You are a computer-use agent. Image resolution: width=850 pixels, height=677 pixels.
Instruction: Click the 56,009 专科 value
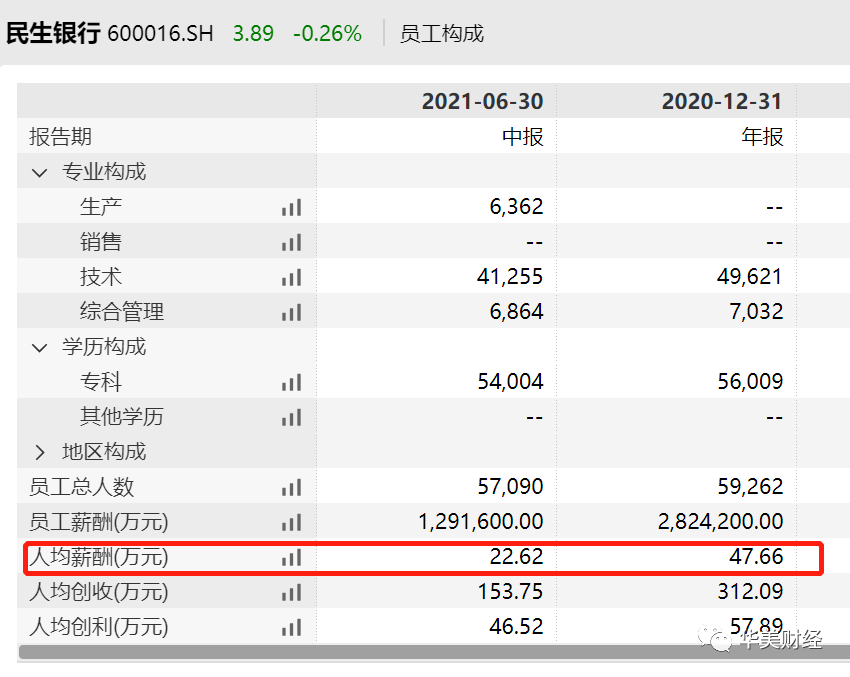coord(750,382)
